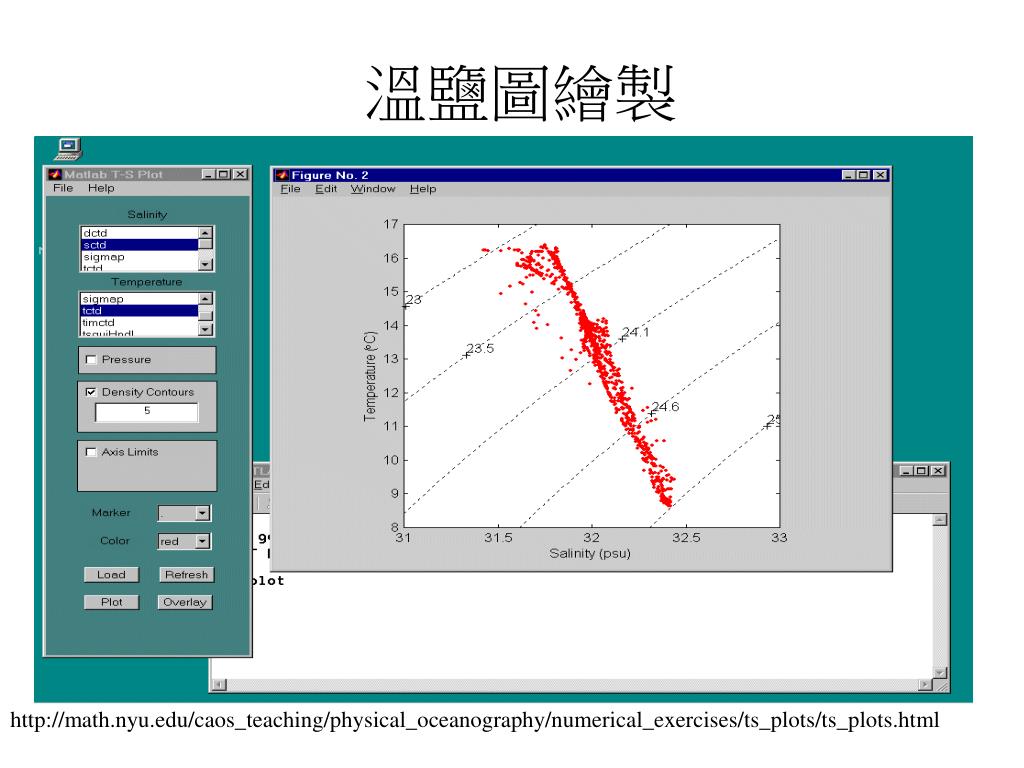Image resolution: width=1024 pixels, height=768 pixels.
Task: Maximize the Matlab T-S Plot window
Action: pyautogui.click(x=223, y=174)
